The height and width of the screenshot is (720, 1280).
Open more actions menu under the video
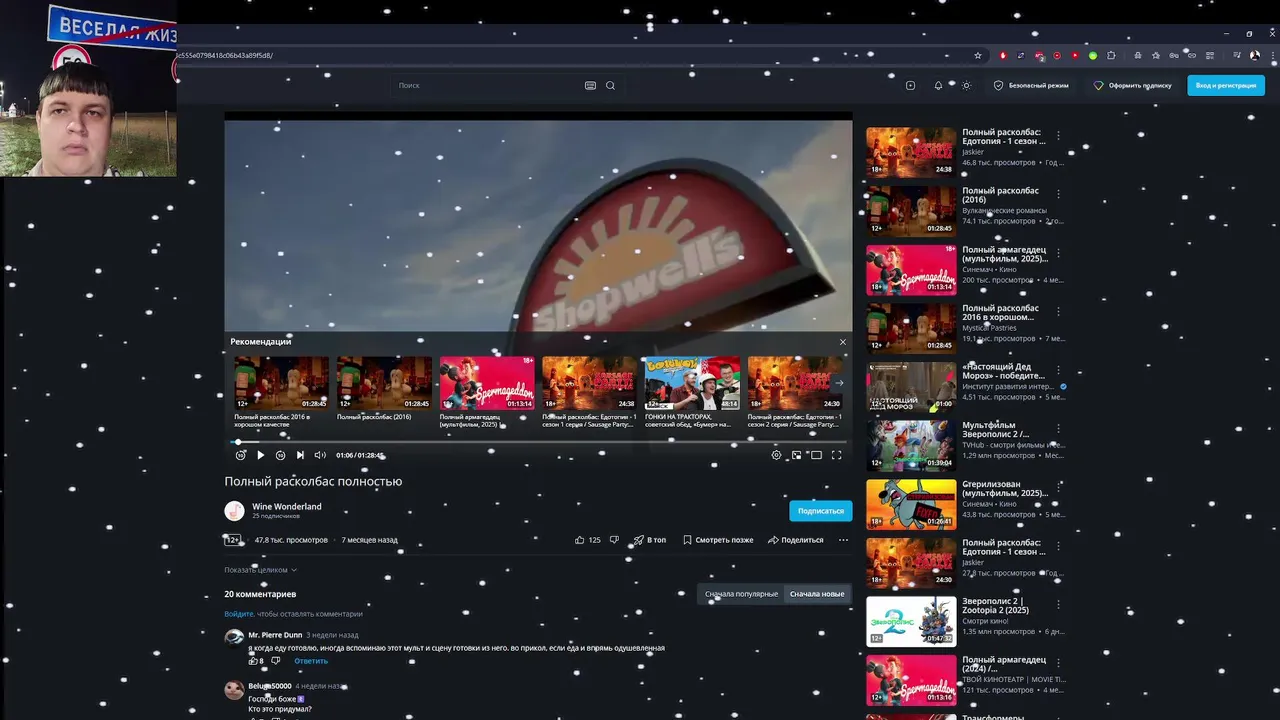tap(843, 540)
